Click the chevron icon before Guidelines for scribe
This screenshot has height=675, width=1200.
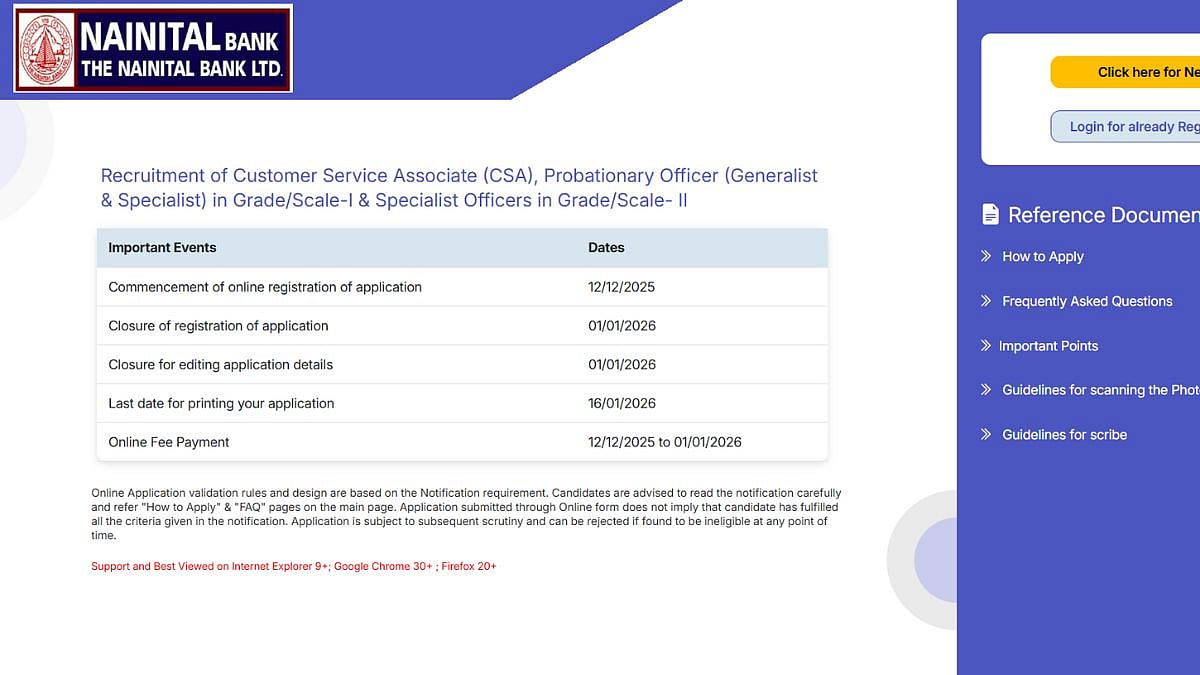(985, 434)
